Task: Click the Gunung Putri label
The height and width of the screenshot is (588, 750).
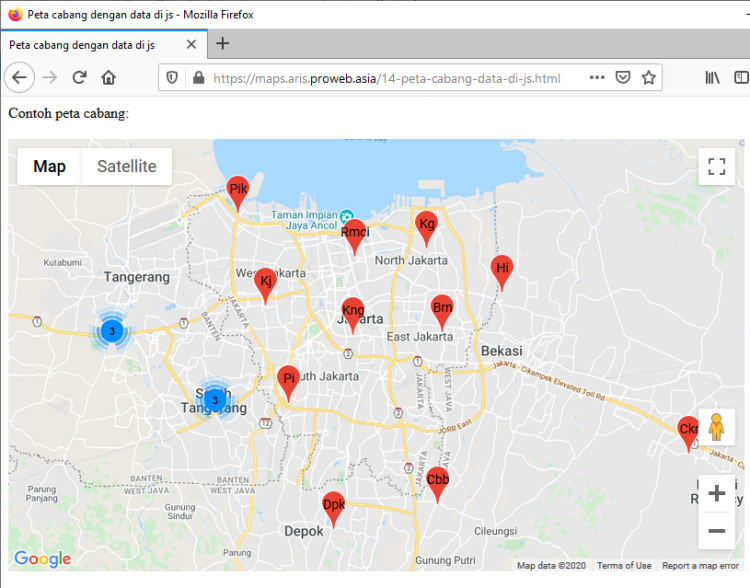Action: 445,560
